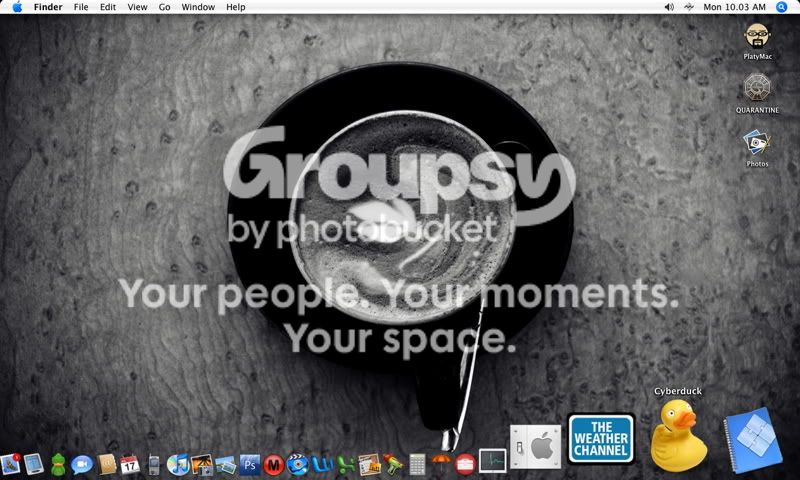Click the tablet device icon in dock

tap(34, 464)
